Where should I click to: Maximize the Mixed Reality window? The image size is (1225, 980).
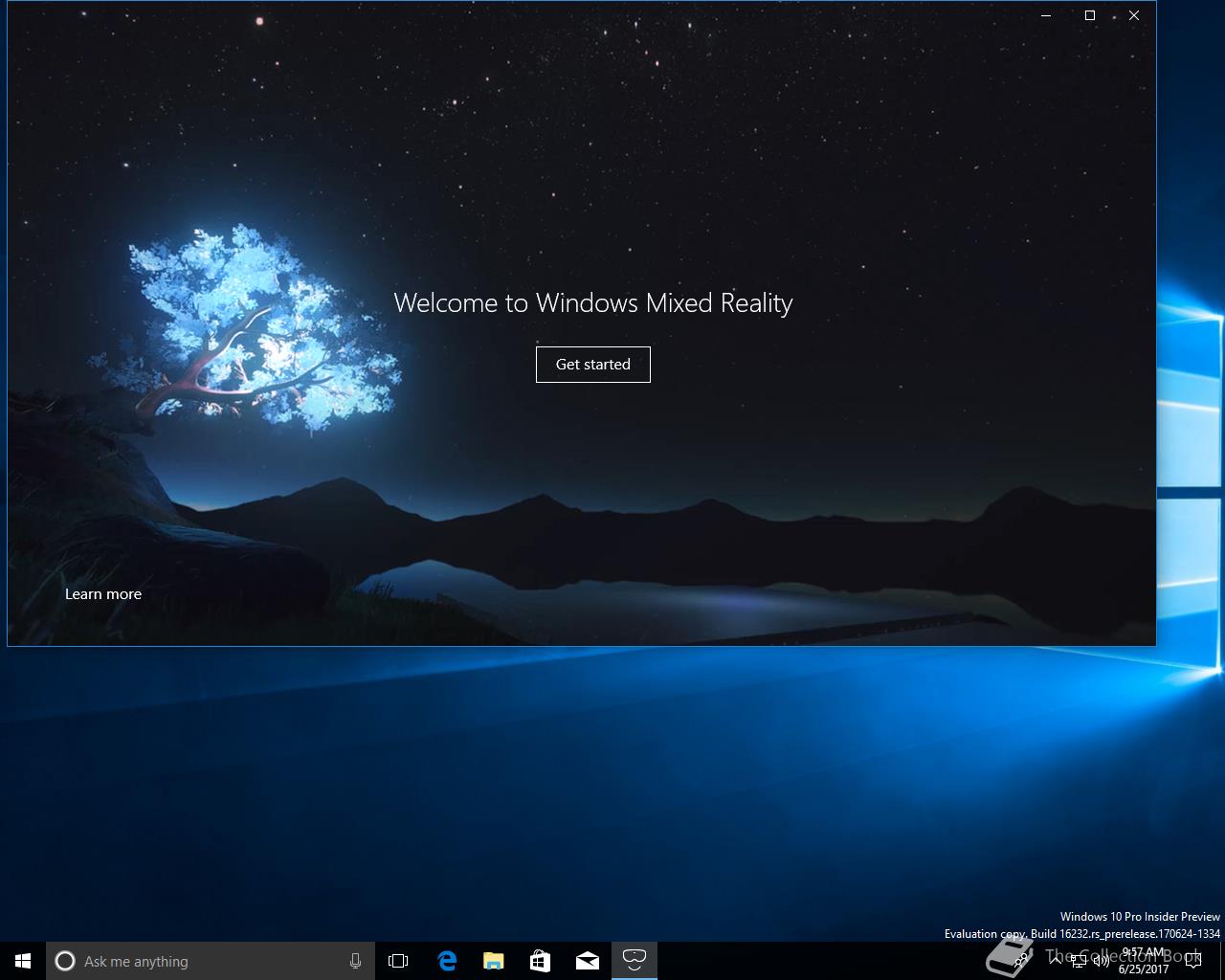point(1090,15)
